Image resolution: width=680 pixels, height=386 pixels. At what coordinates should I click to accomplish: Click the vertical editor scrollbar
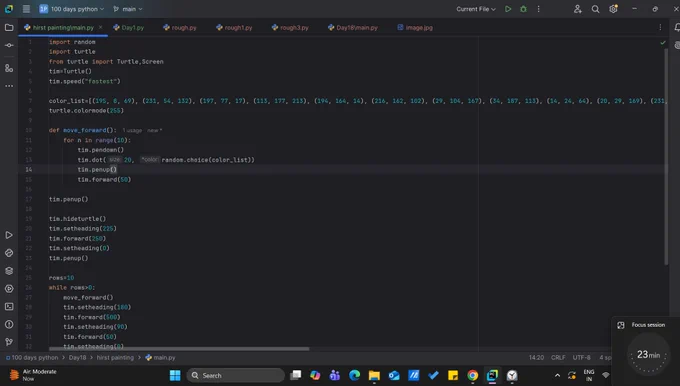point(666,156)
